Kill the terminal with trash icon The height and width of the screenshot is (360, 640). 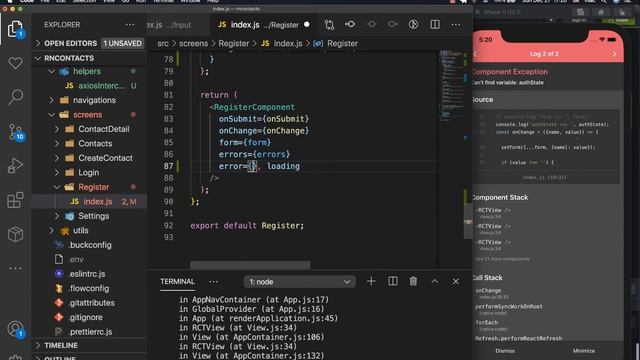click(x=413, y=281)
